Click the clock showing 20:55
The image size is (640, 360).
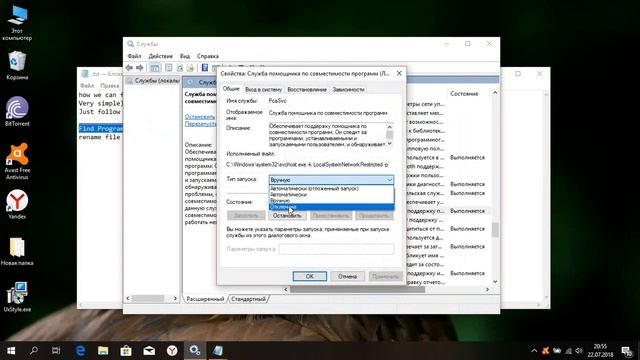pyautogui.click(x=600, y=347)
